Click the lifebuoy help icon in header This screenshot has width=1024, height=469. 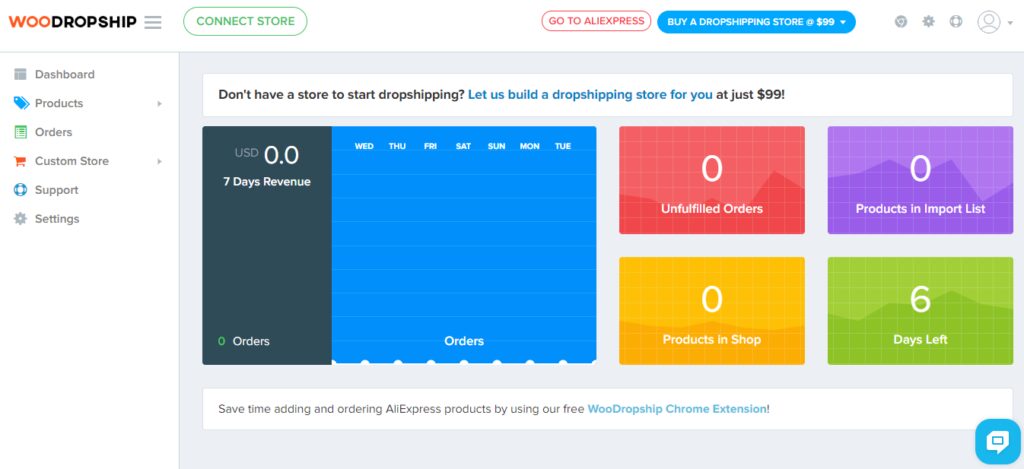click(x=956, y=22)
